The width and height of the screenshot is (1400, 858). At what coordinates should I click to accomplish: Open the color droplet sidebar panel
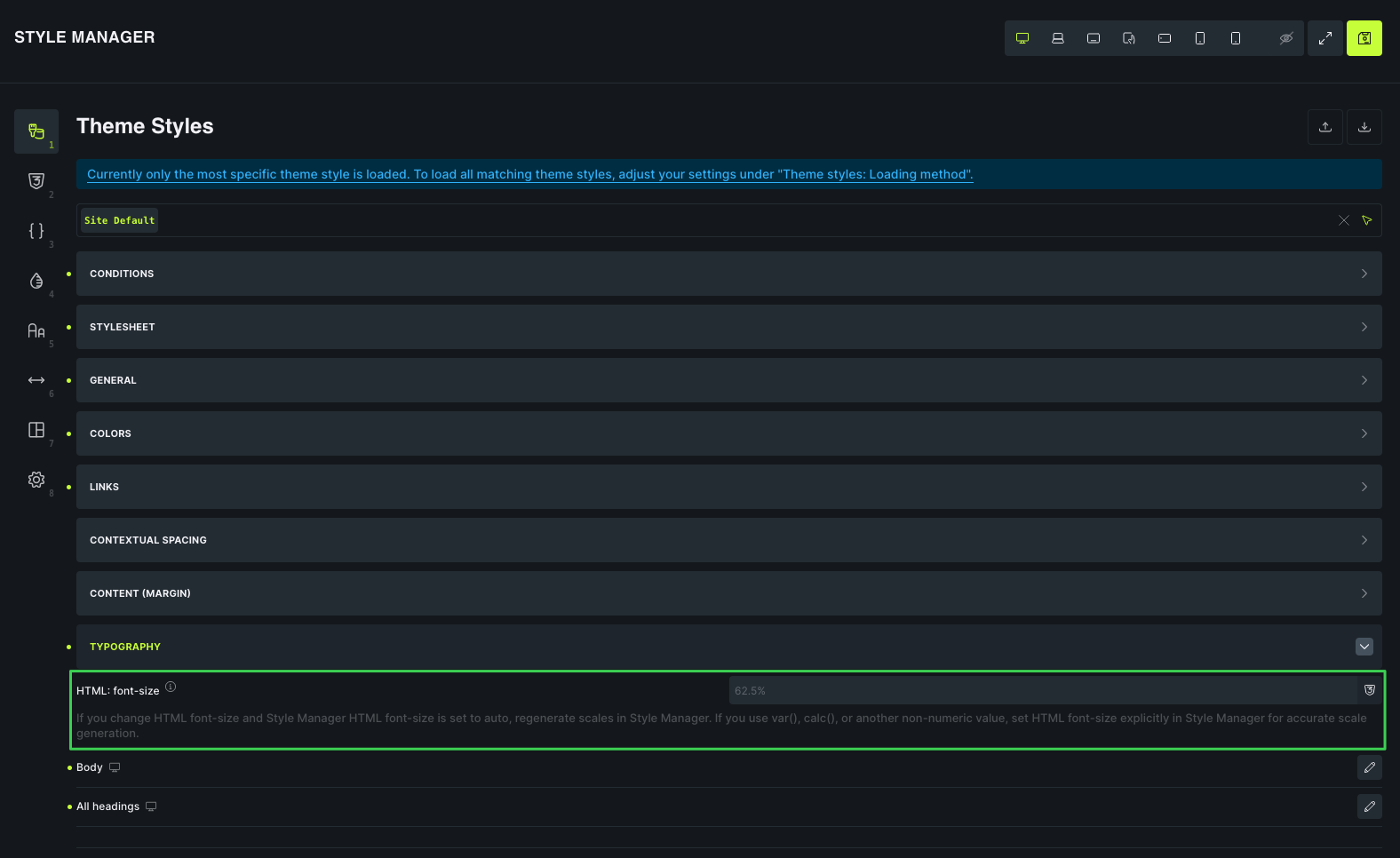click(x=36, y=281)
